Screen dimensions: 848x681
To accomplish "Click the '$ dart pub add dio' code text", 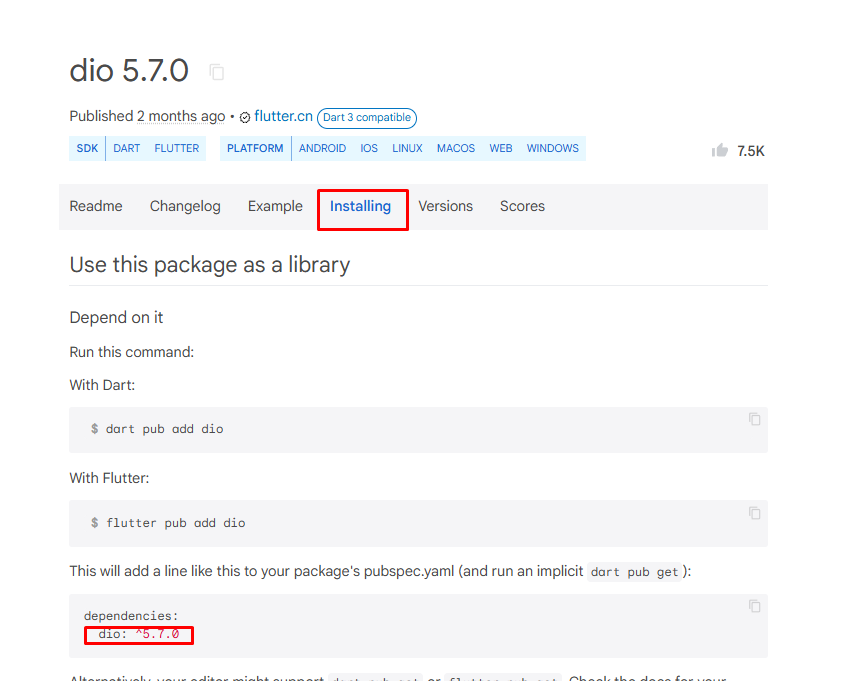I will [x=157, y=429].
